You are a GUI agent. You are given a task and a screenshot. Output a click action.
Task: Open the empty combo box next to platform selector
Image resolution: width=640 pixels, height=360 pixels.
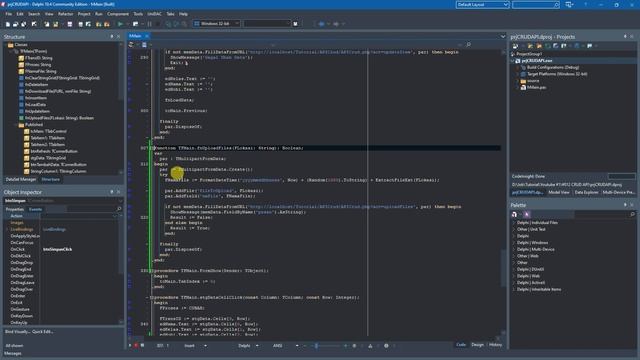(x=267, y=24)
